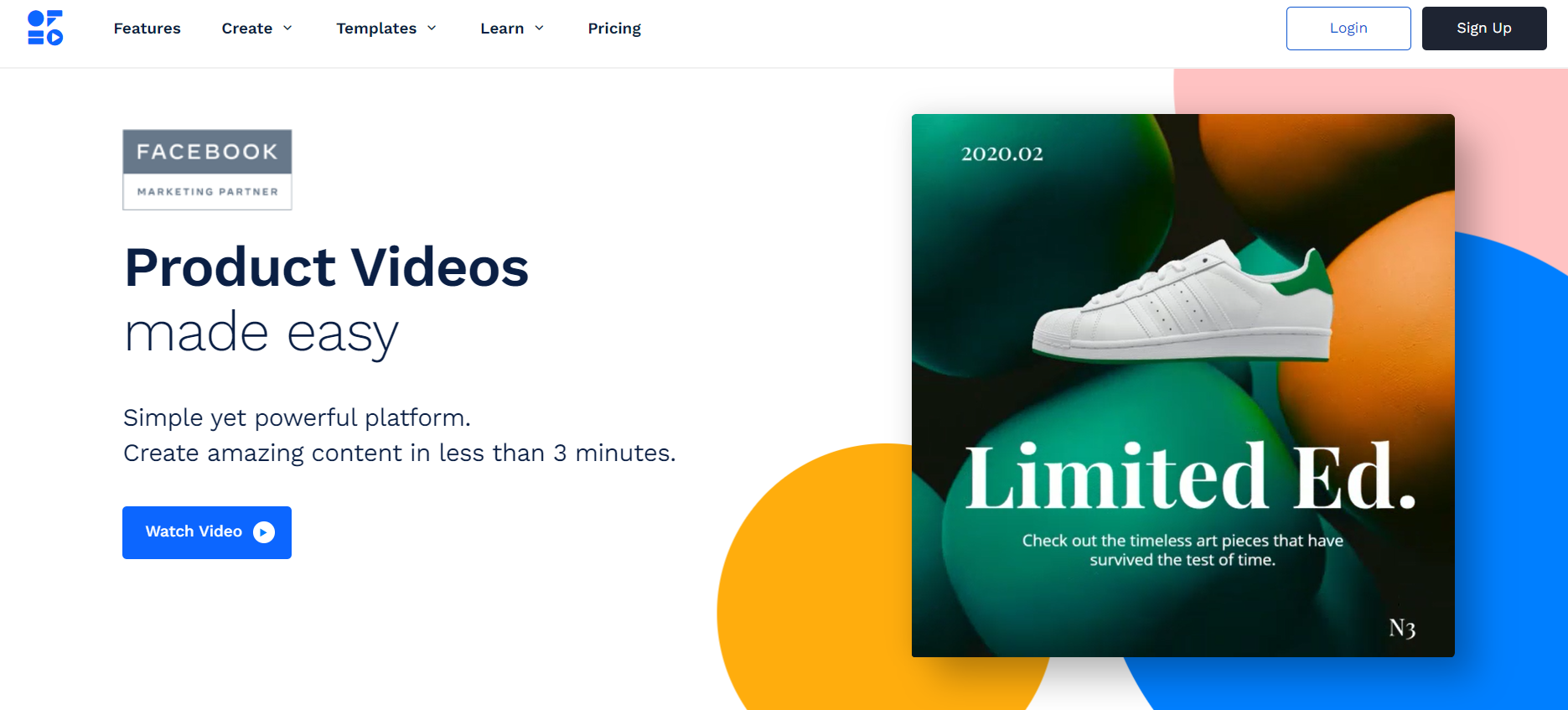Click the play icon inside Watch Video
The image size is (1568, 710).
(264, 532)
